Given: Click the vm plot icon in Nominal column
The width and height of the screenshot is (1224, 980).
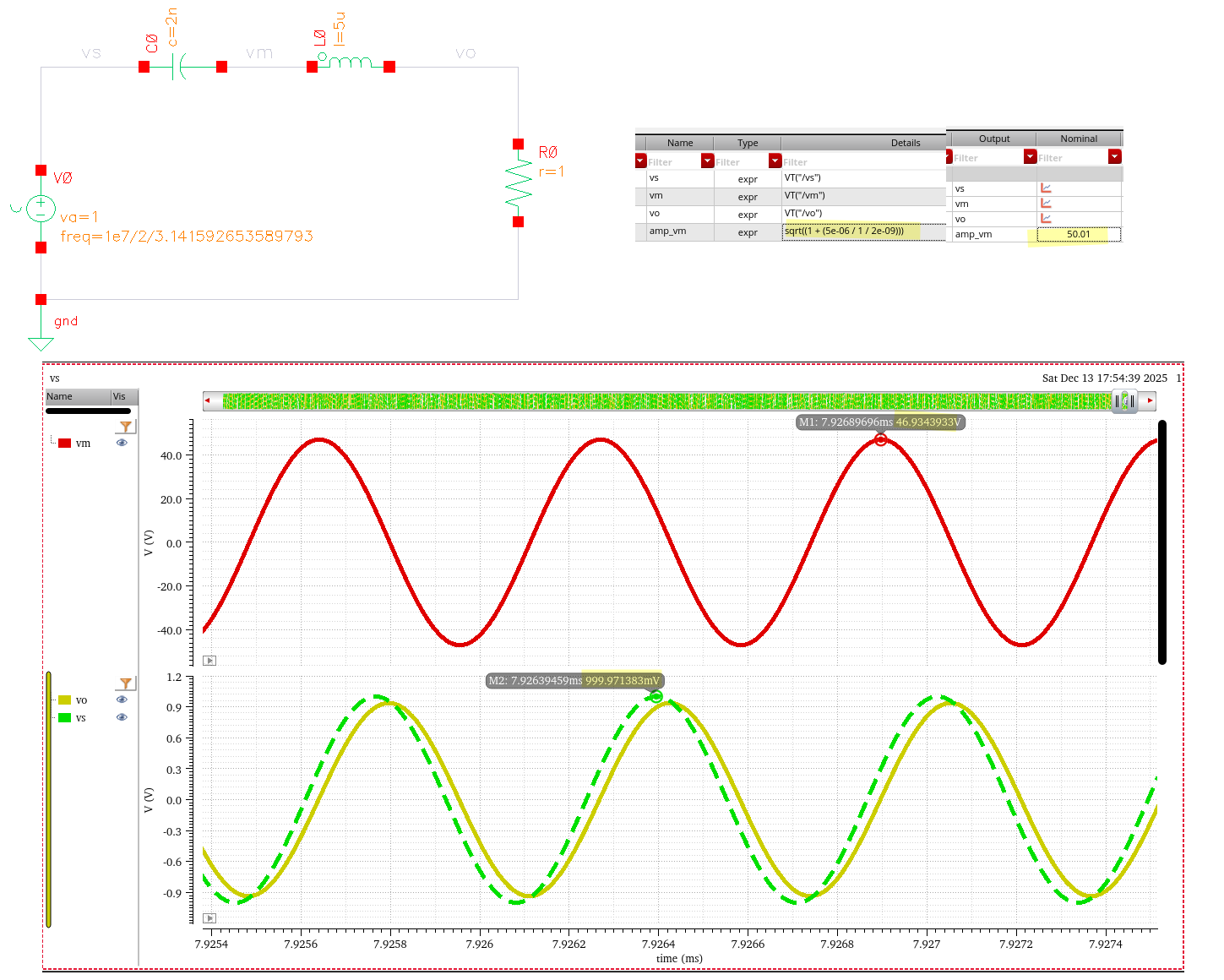Looking at the screenshot, I should (1046, 204).
